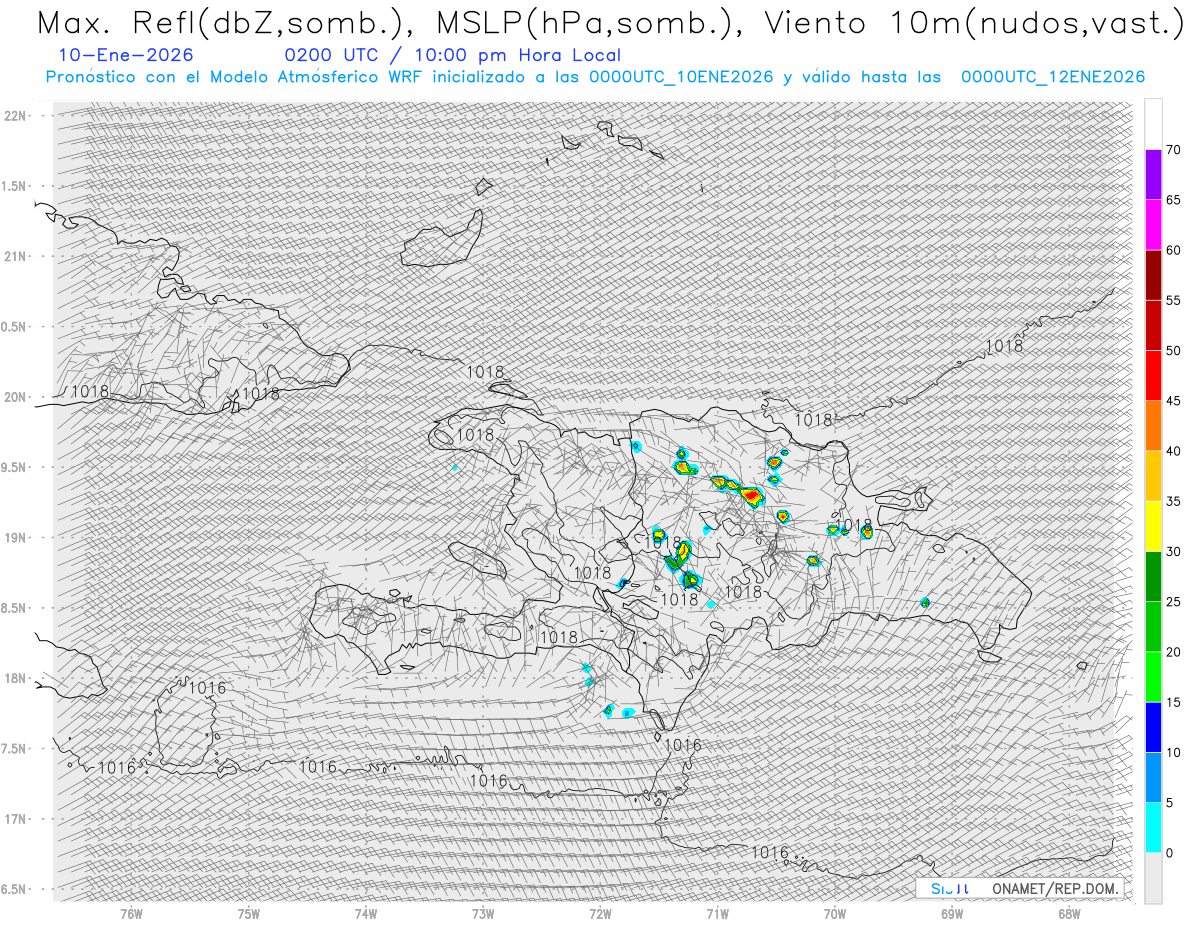Viewport: 1200px width, 927px height.
Task: Click the '72W' longitude label
Action: 600,913
